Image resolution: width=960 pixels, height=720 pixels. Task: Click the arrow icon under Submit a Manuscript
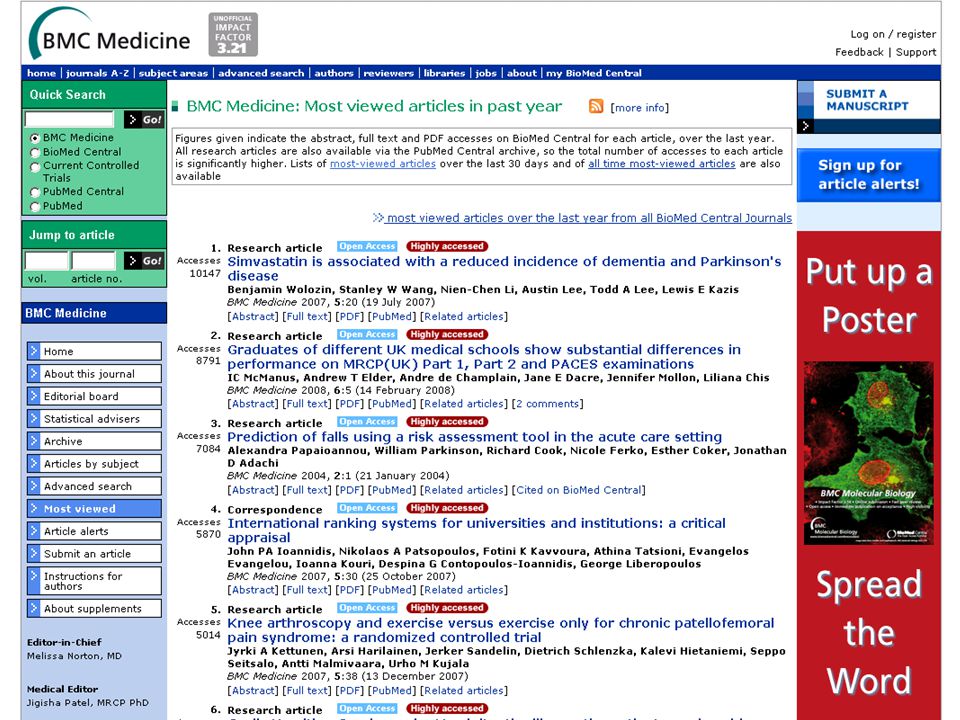point(806,126)
